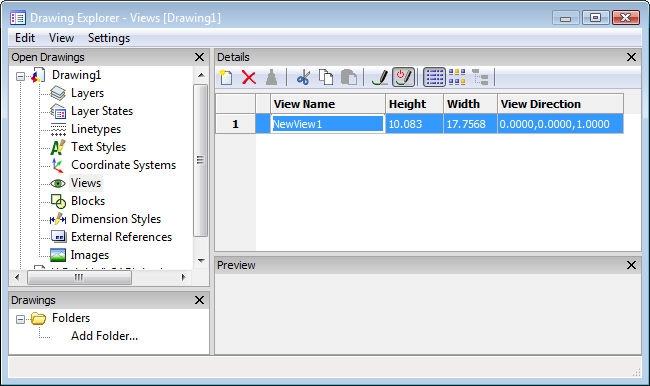Image resolution: width=650 pixels, height=386 pixels.
Task: Select Text Styles in the tree
Action: tap(98, 147)
